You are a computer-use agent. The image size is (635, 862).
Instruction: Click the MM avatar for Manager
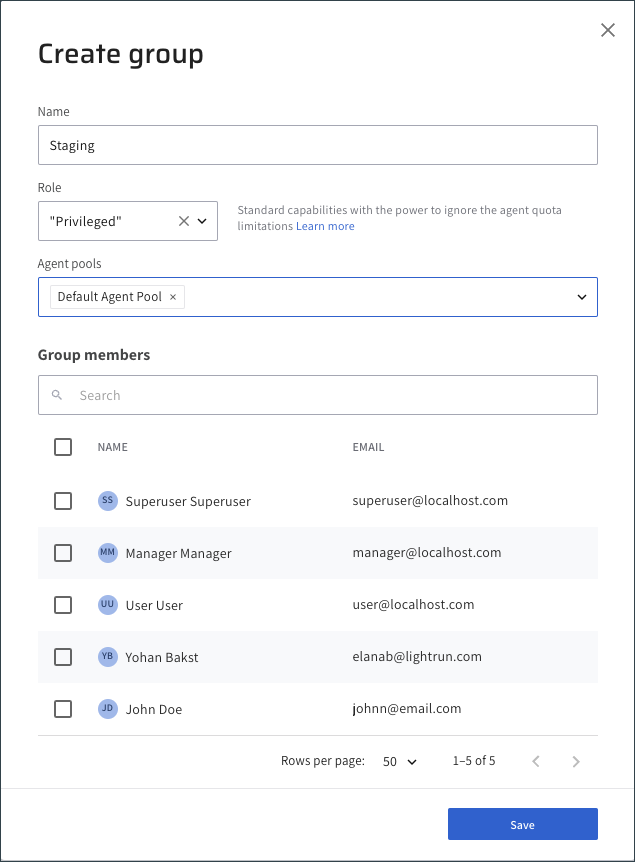click(x=107, y=553)
